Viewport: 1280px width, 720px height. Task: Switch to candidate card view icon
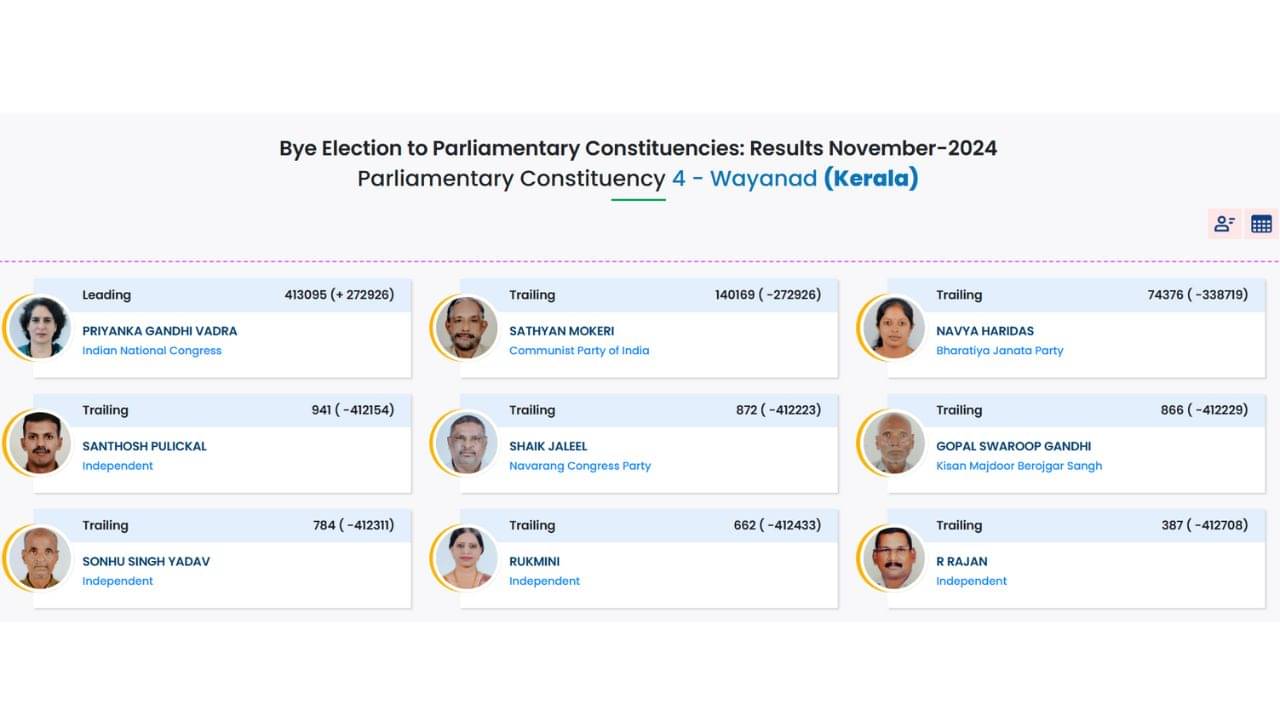point(1224,224)
